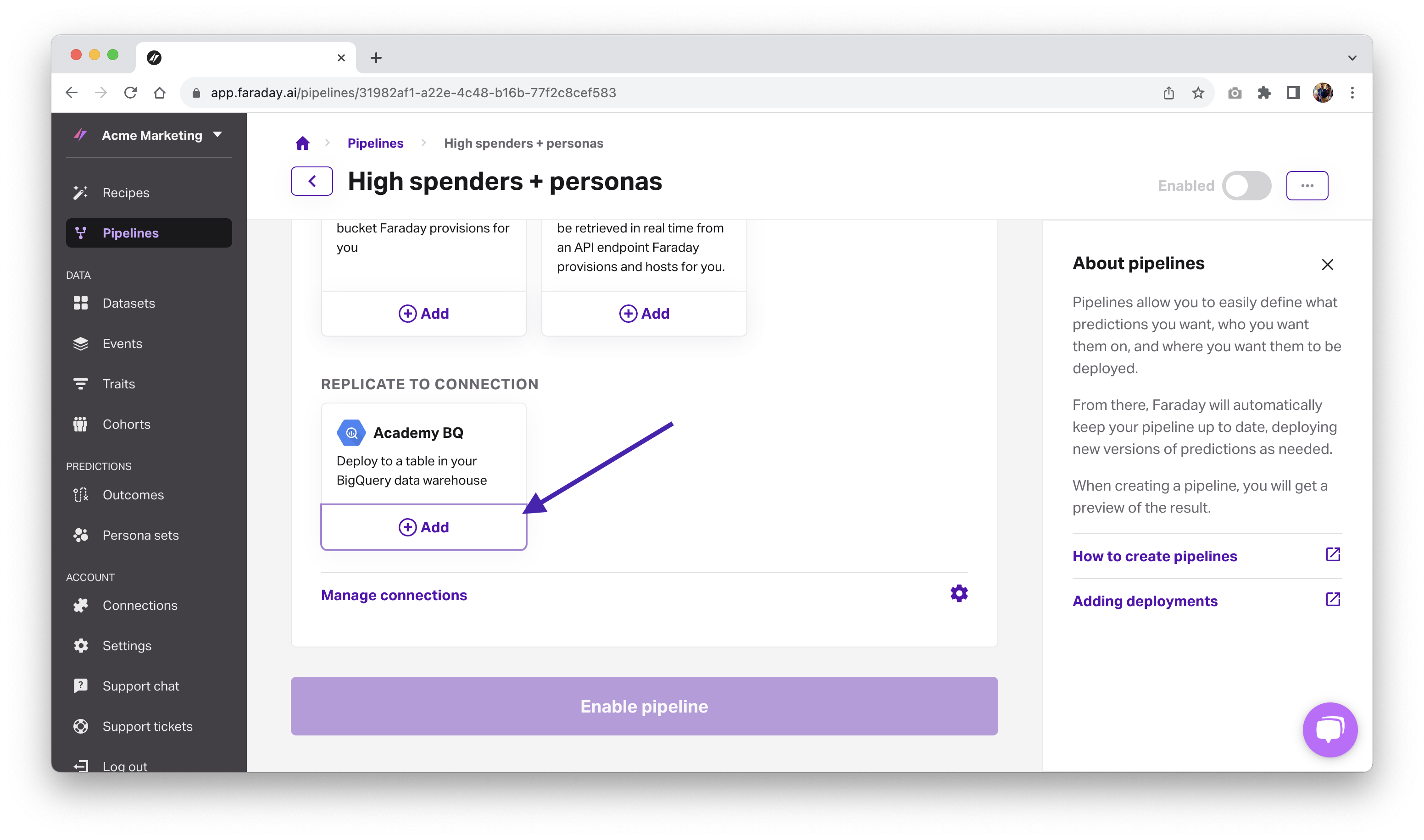This screenshot has width=1424, height=840.
Task: Reload the page in the browser
Action: (x=130, y=93)
